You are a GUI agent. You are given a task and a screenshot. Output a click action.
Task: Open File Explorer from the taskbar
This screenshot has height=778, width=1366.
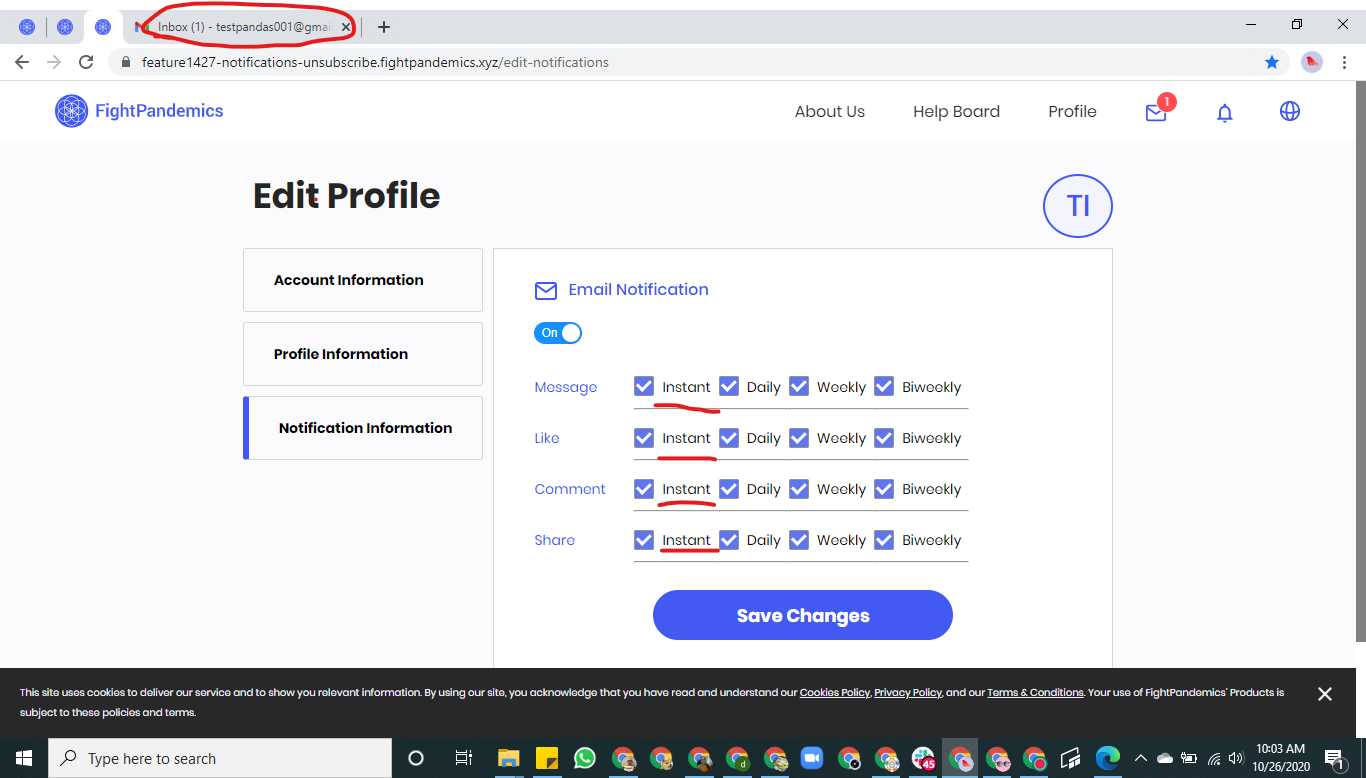[509, 758]
